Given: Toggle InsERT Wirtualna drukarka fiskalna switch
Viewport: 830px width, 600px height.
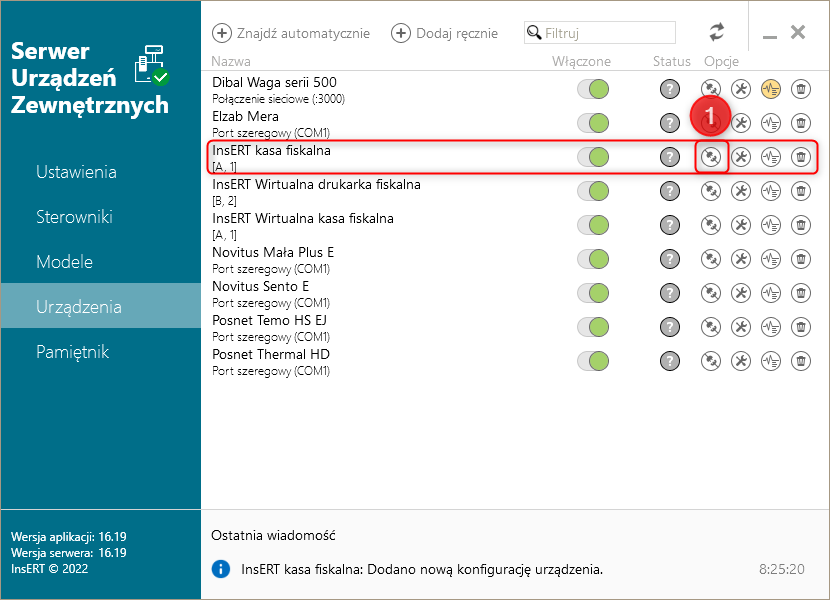Looking at the screenshot, I should [593, 191].
